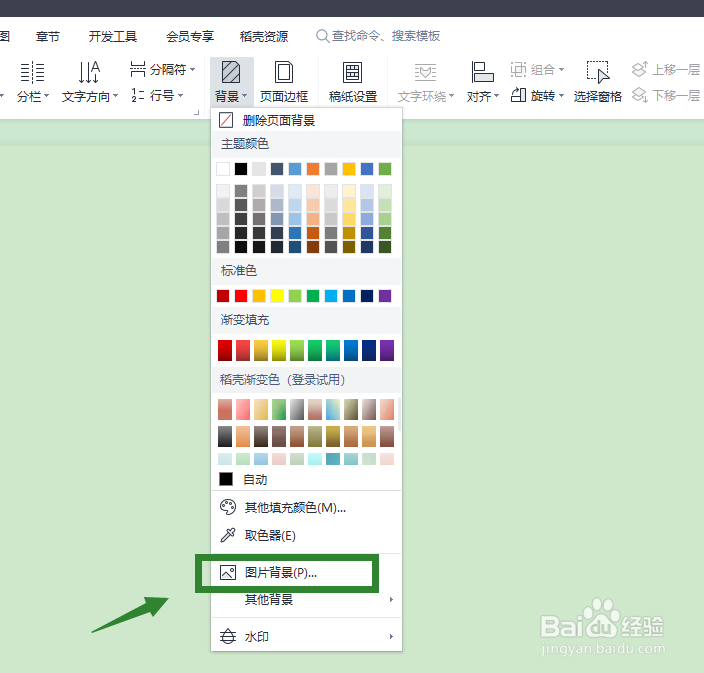704x673 pixels.
Task: Click the search magnifier icon
Action: pos(322,36)
